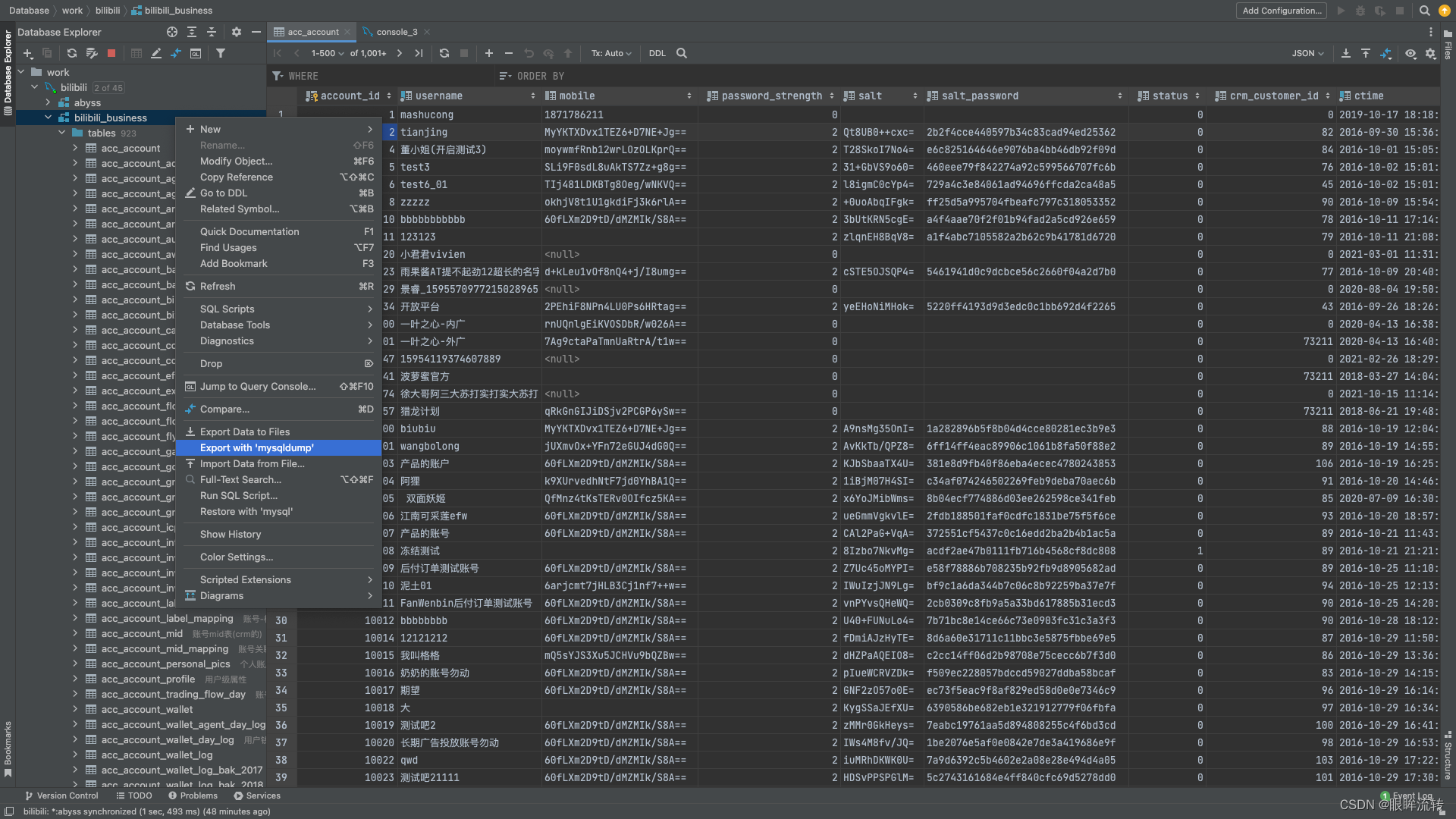The width and height of the screenshot is (1456, 819).
Task: Select the acc_account_wallet_log table in tree
Action: coord(157,755)
